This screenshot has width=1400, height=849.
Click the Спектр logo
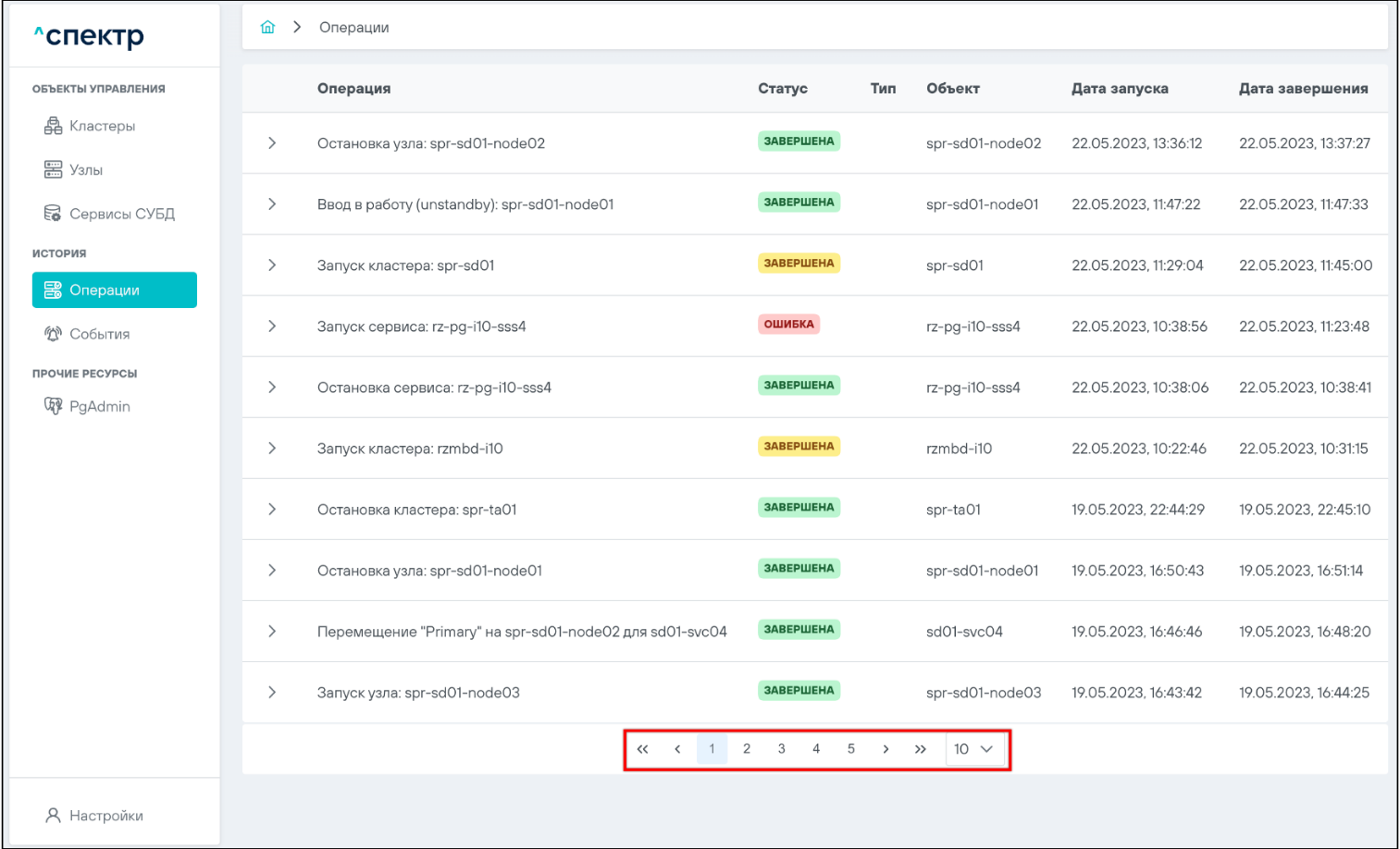point(90,36)
